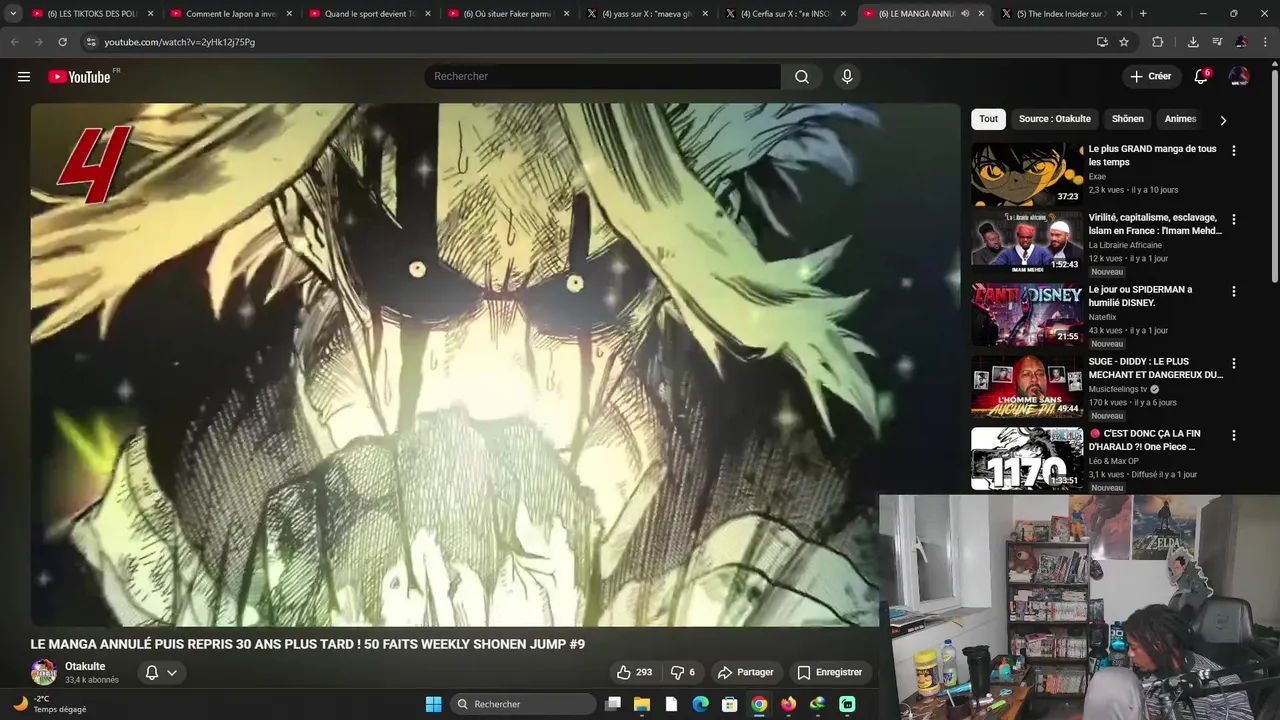The image size is (1280, 720).
Task: Open Firefox from taskbar
Action: click(x=788, y=704)
